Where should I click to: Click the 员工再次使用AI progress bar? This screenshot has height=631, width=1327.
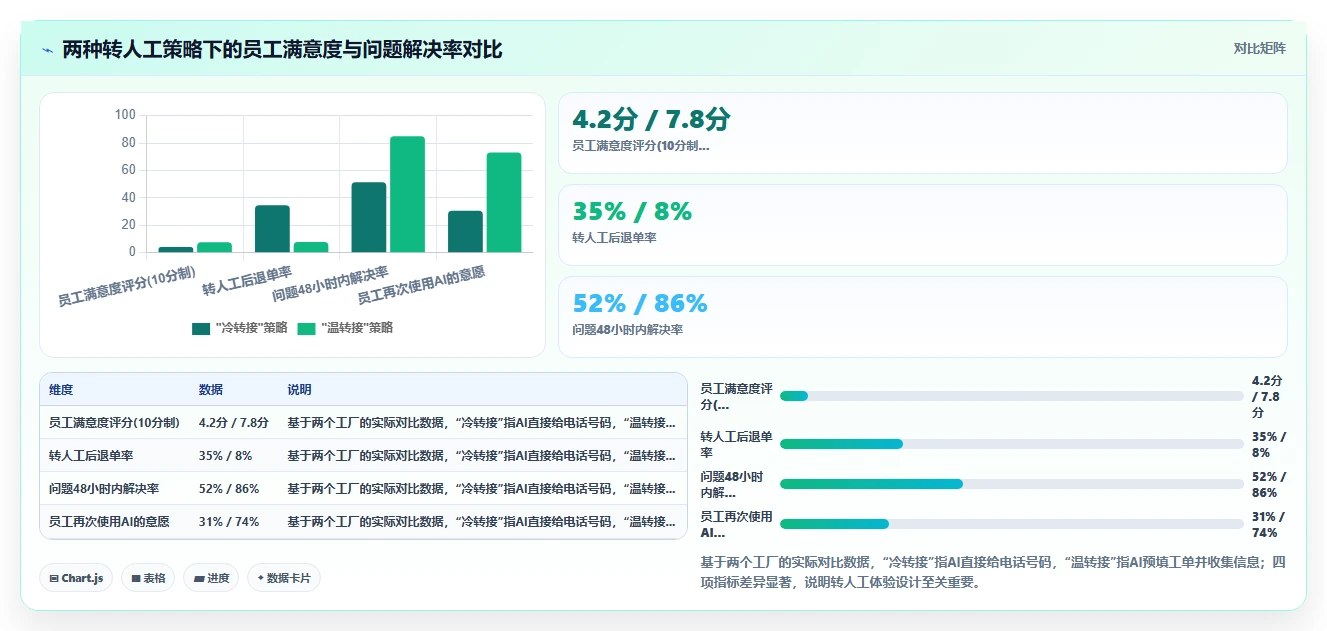point(1011,524)
